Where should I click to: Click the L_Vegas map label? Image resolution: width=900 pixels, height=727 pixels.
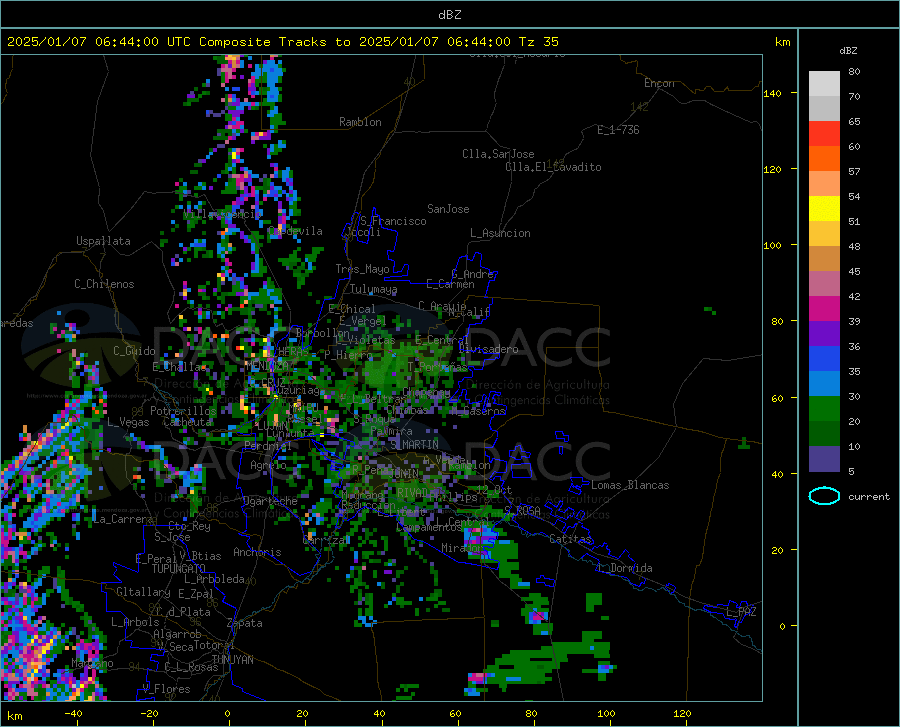click(128, 422)
